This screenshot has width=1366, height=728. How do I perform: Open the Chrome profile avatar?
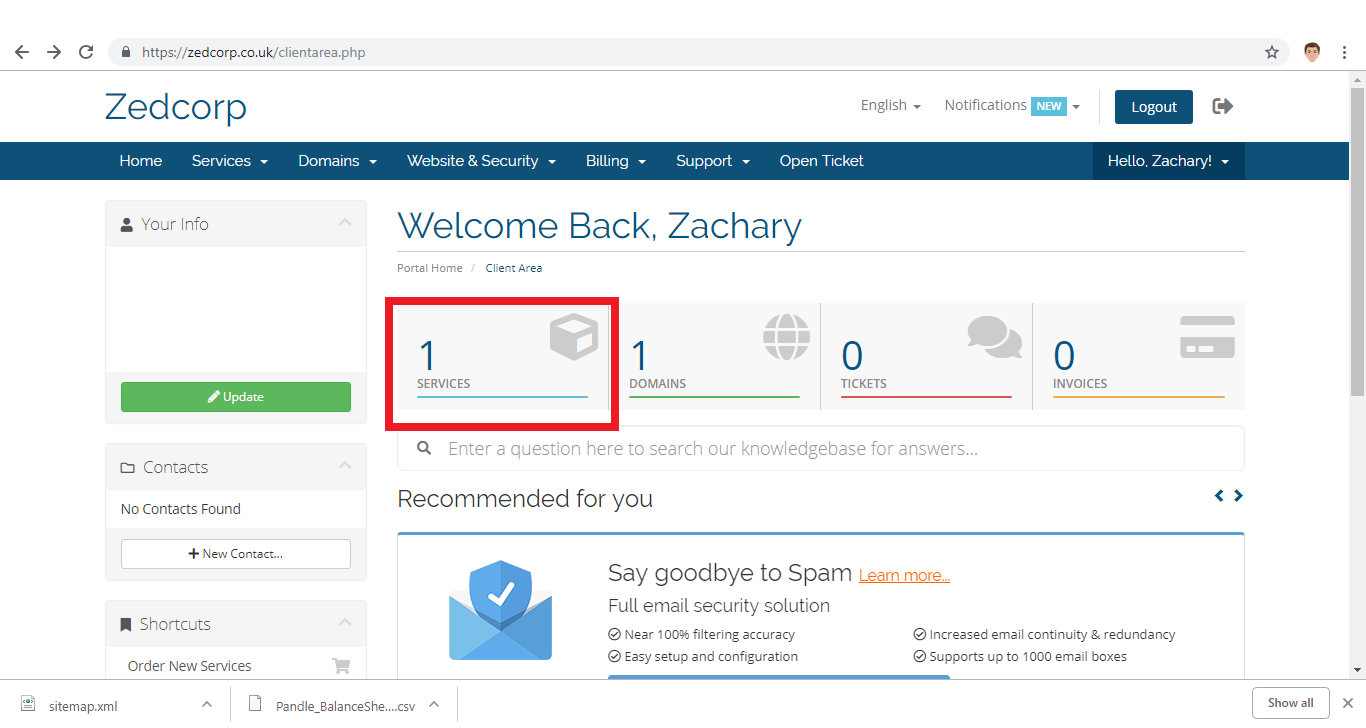1313,52
